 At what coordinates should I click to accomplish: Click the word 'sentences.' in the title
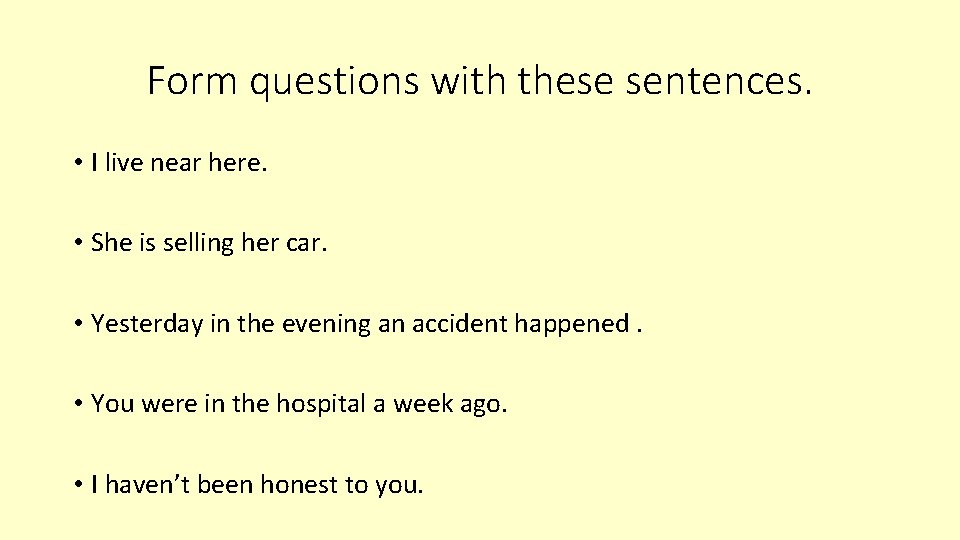click(719, 81)
